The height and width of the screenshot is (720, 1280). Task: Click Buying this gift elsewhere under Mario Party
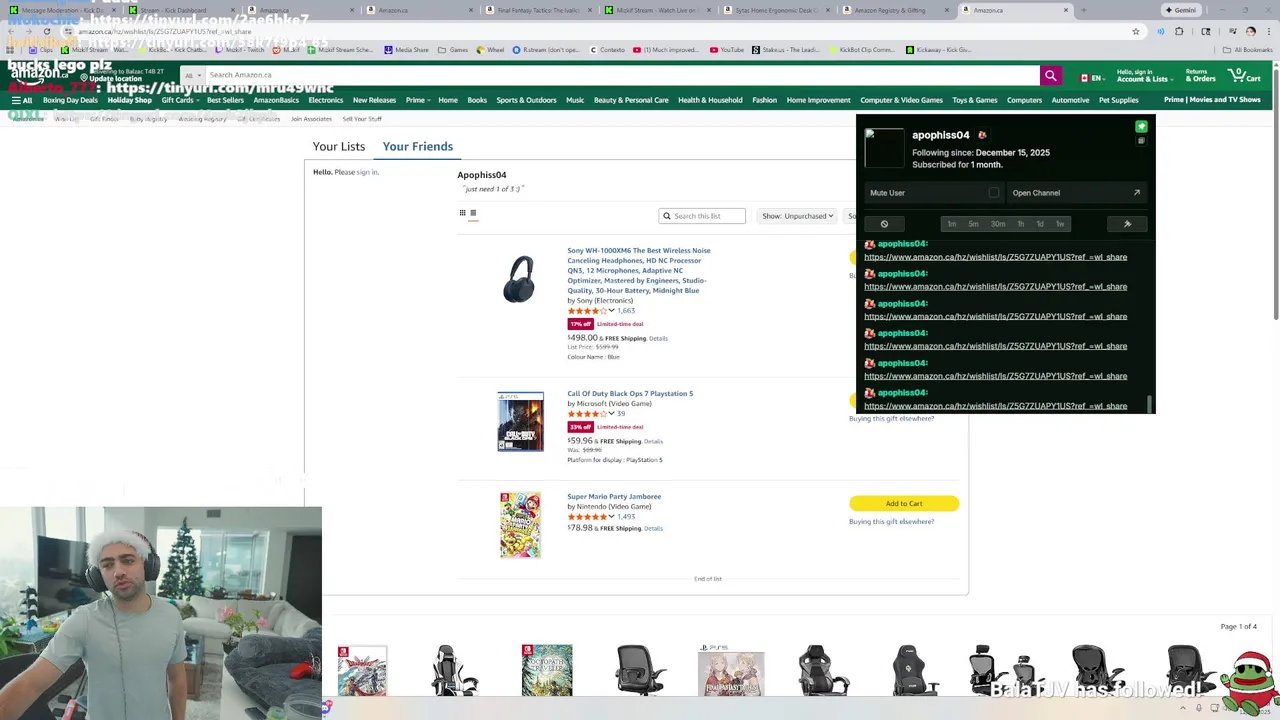[x=891, y=522]
